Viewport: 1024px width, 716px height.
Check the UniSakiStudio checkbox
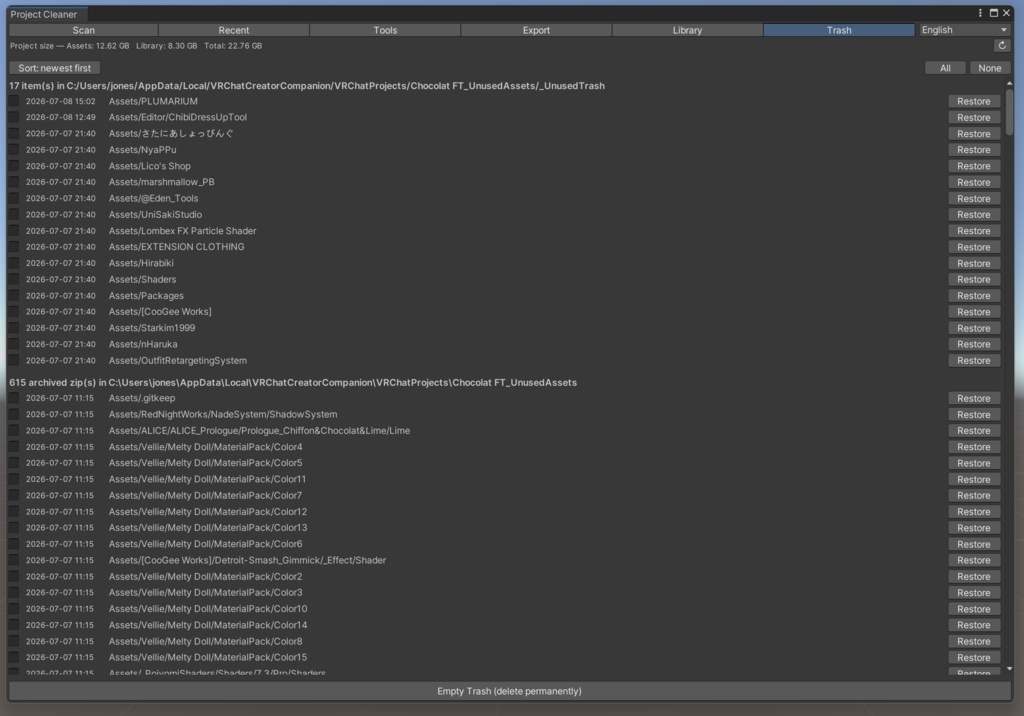tap(14, 214)
